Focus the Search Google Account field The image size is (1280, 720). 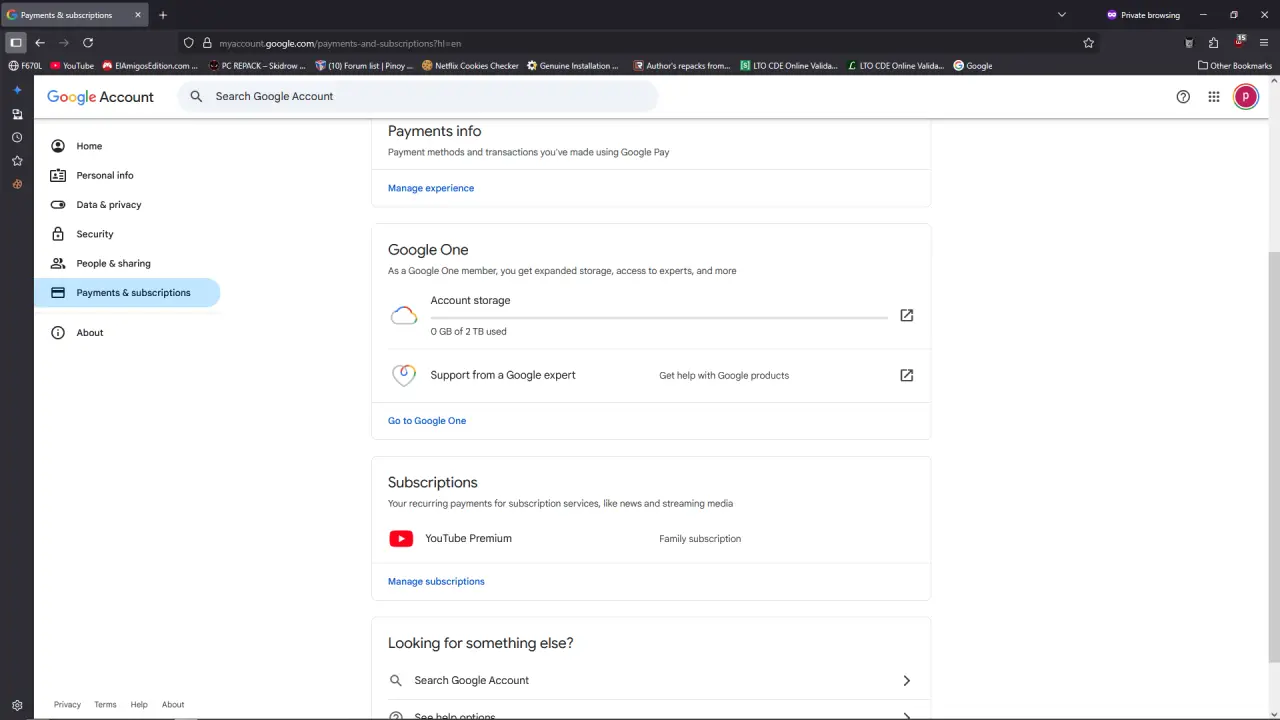(x=418, y=97)
